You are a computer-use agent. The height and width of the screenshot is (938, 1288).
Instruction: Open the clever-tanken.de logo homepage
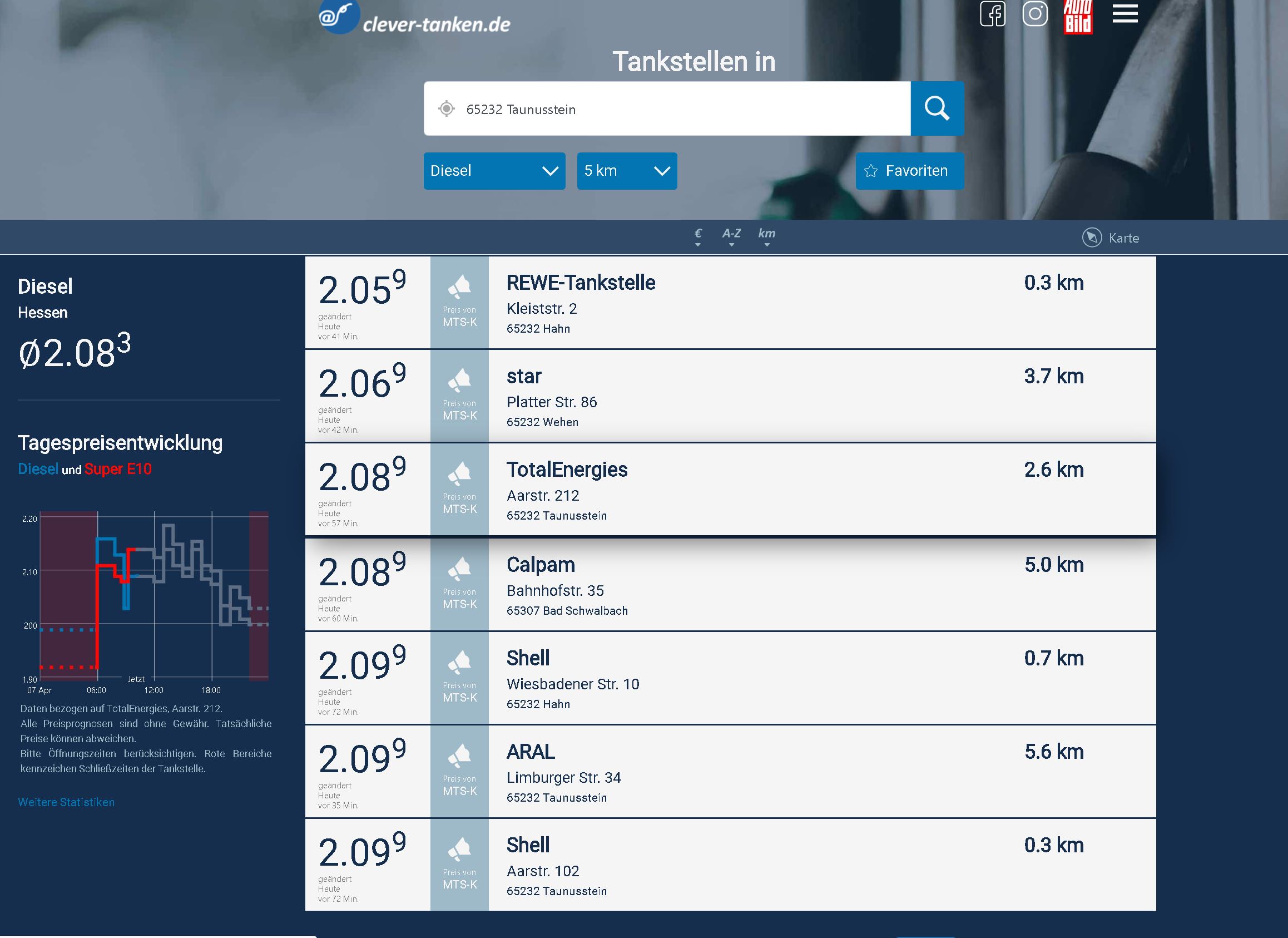coord(414,18)
